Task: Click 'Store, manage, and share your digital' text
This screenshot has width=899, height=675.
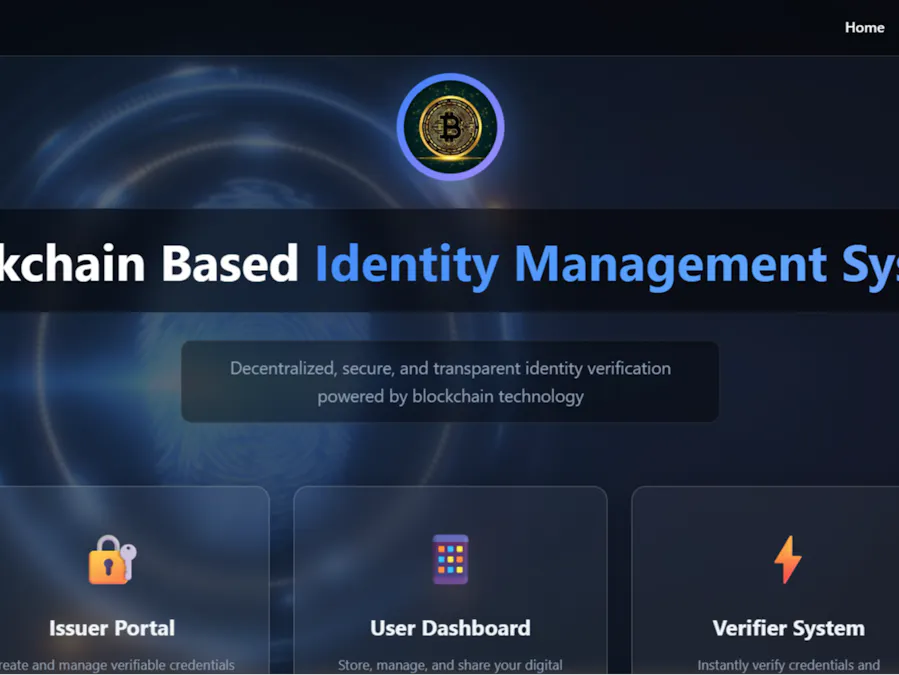Action: click(x=450, y=664)
